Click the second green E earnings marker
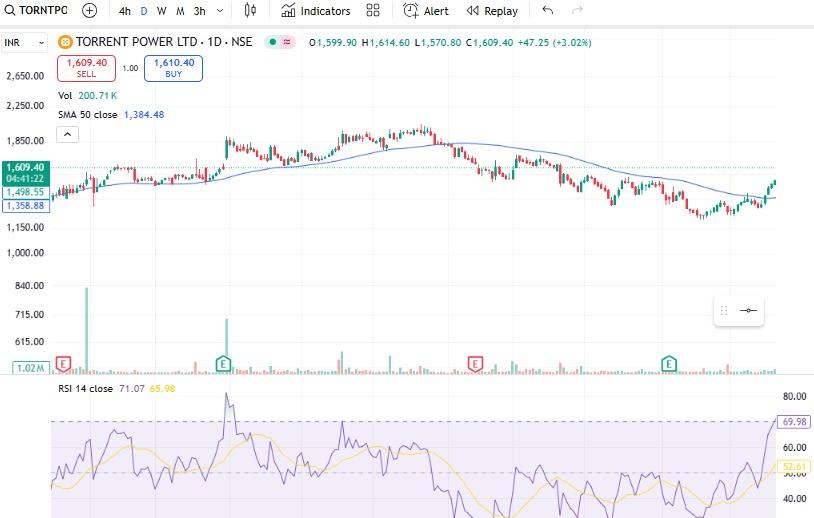Screen dimensions: 814x518 pos(669,363)
